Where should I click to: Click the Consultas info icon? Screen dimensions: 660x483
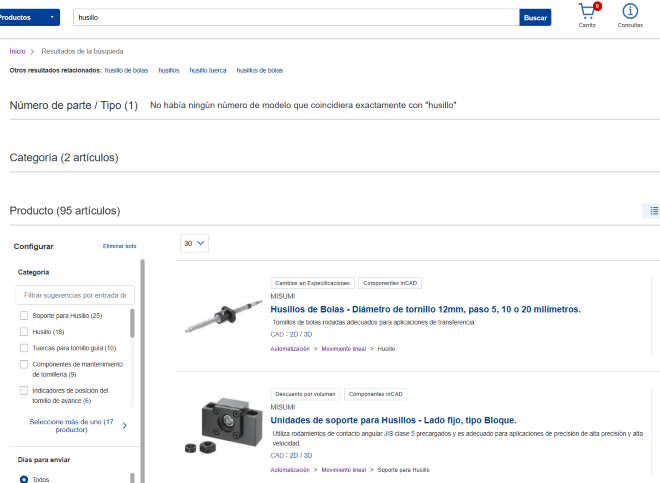(630, 12)
